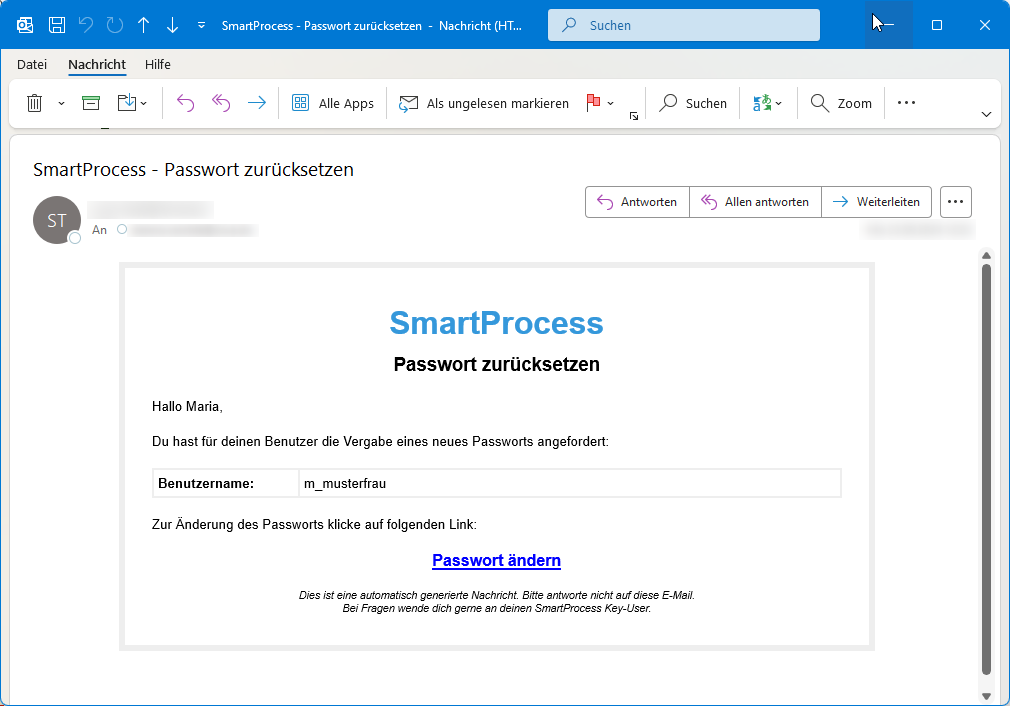
Task: Click the ribbon reply-all double arrow icon
Action: click(x=221, y=103)
